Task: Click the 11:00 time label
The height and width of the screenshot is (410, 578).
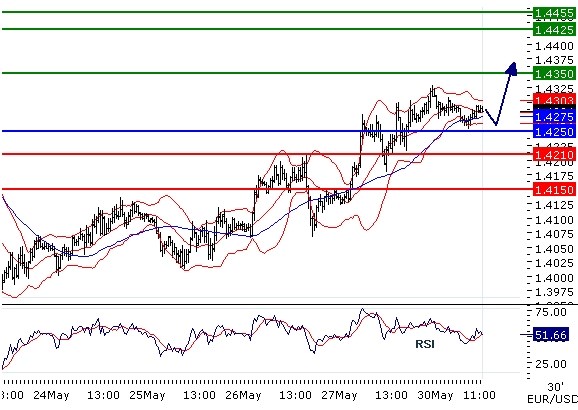Action: [479, 395]
